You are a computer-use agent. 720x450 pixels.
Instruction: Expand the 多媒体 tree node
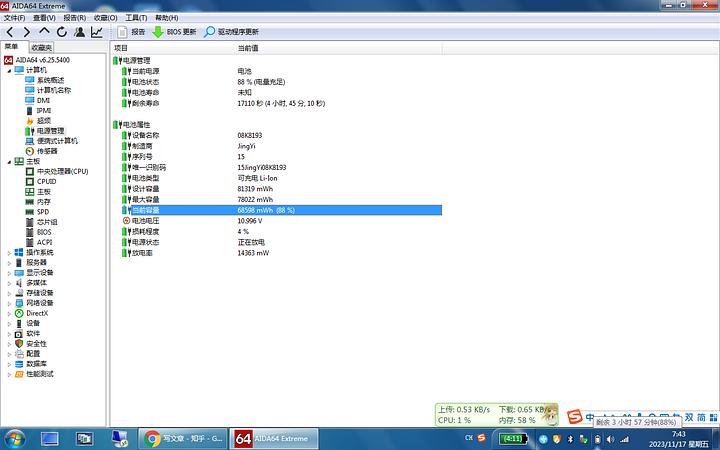(x=9, y=283)
